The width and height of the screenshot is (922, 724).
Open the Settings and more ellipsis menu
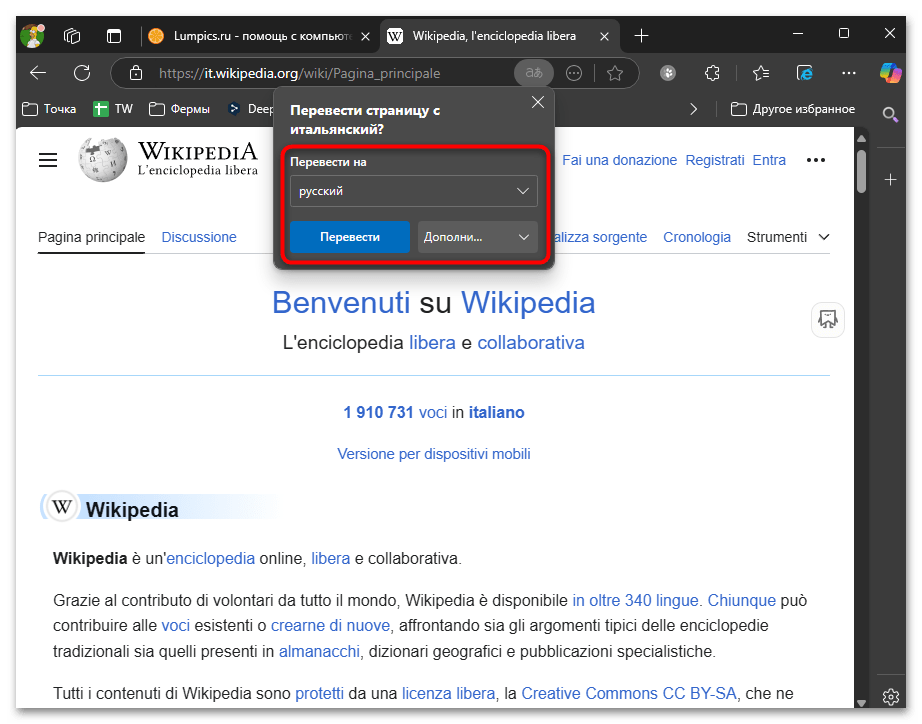(848, 73)
